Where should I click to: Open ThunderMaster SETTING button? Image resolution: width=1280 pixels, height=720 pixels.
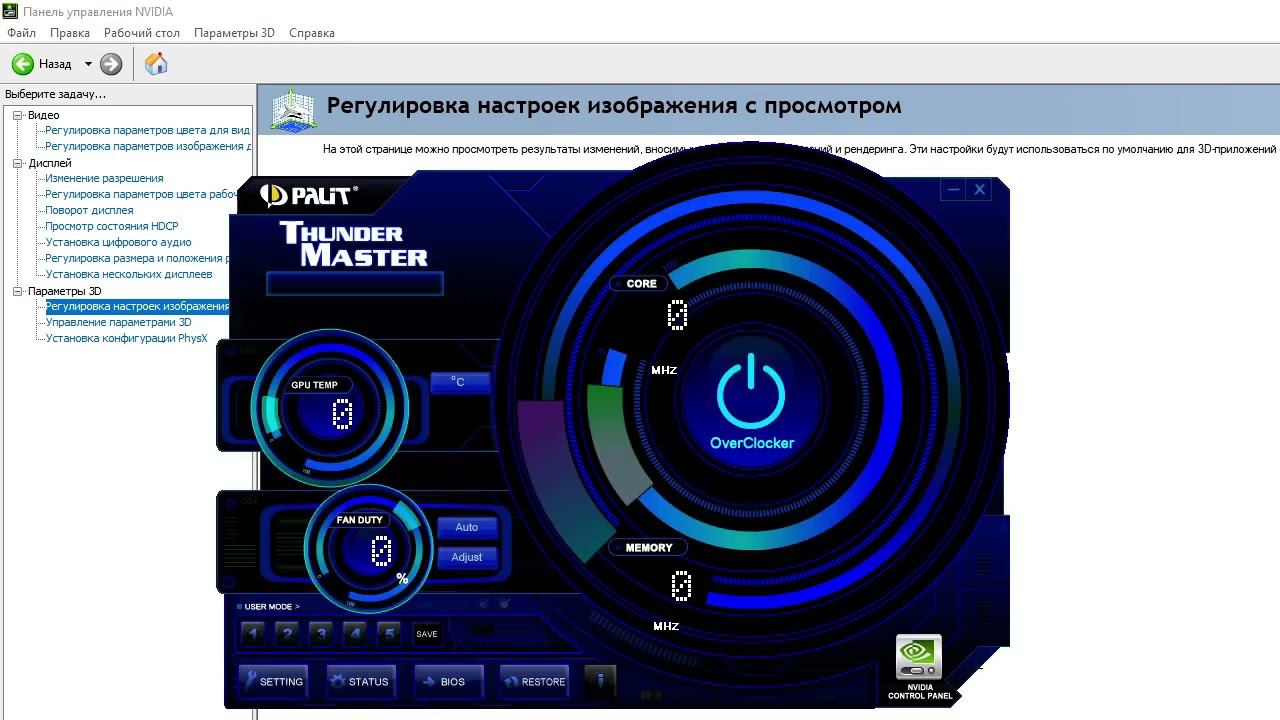pos(273,681)
